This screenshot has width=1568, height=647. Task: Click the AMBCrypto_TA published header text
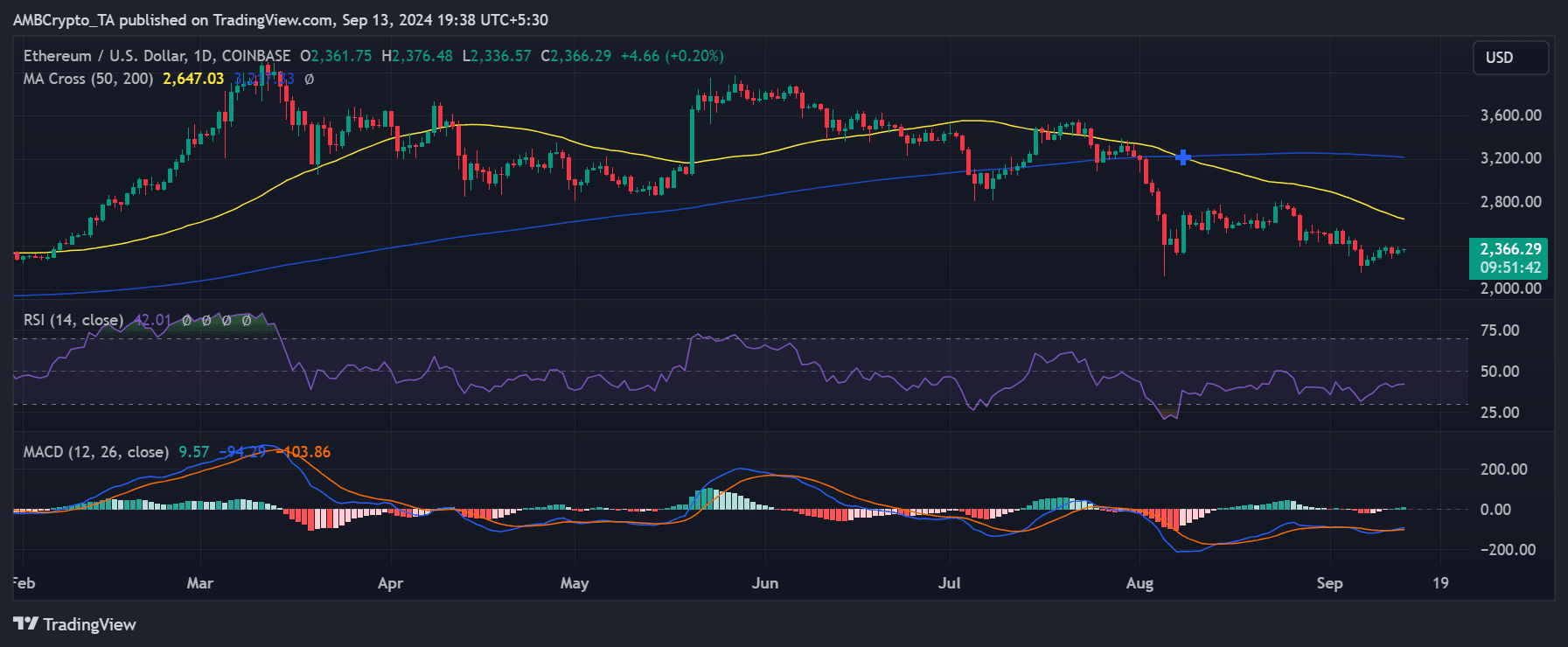(281, 20)
